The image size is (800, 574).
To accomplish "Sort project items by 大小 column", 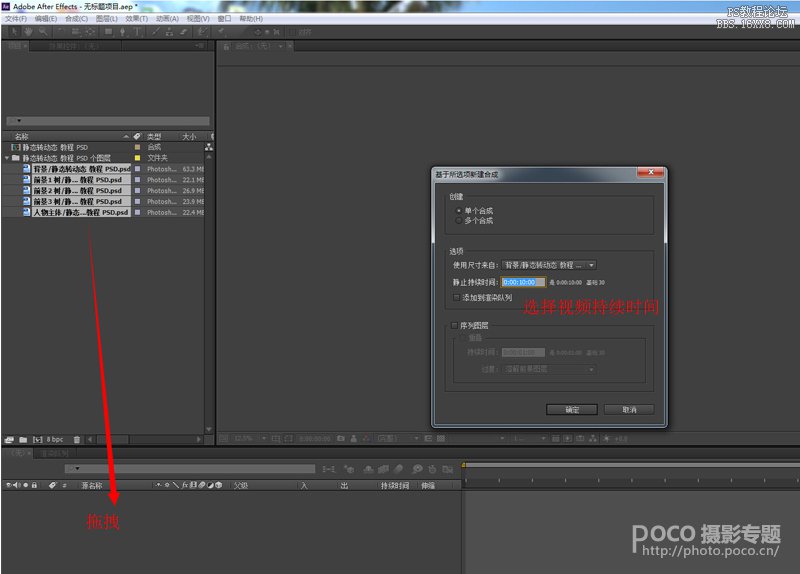I will [189, 137].
